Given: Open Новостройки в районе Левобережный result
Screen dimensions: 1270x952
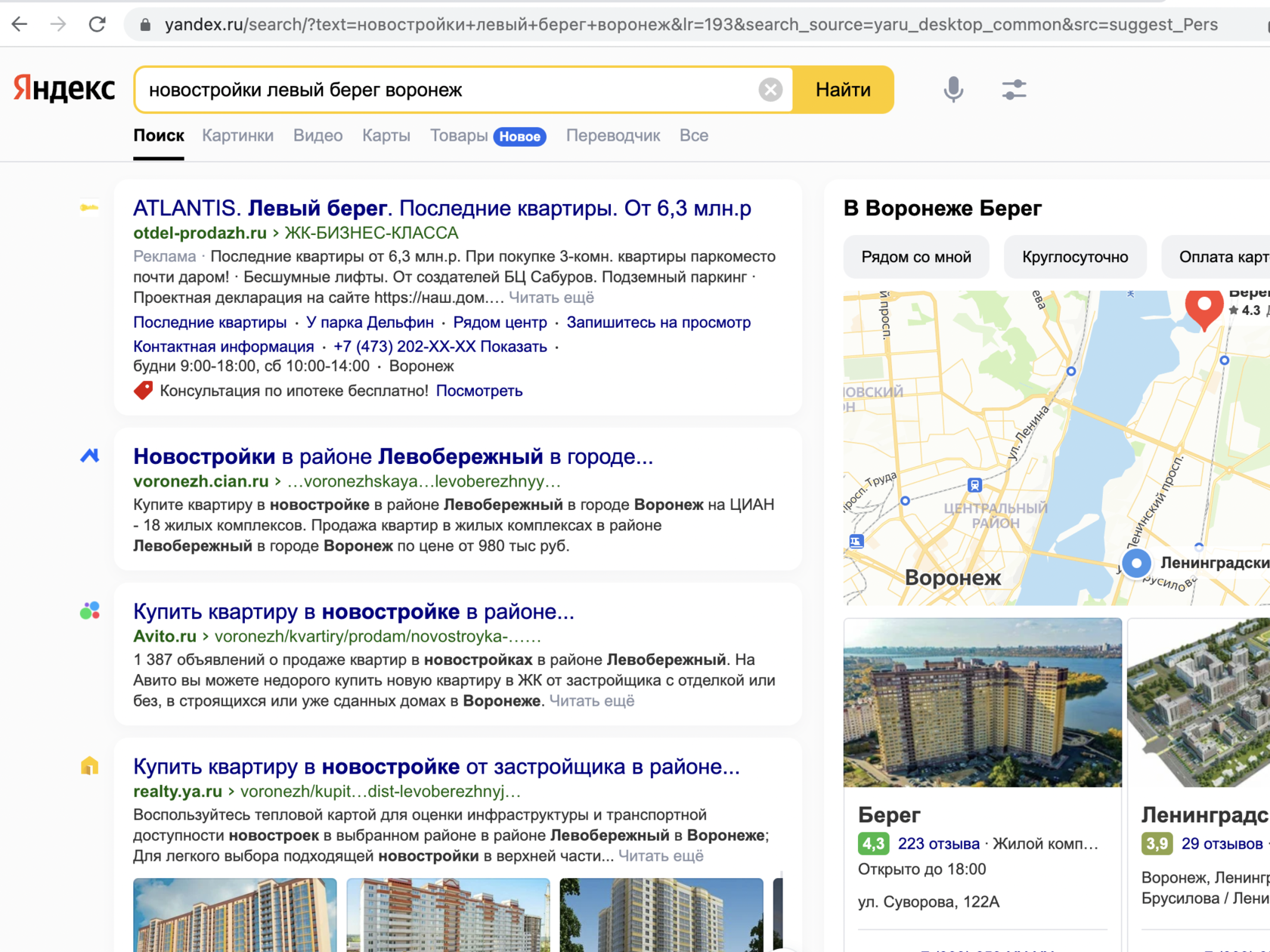Looking at the screenshot, I should (x=393, y=456).
